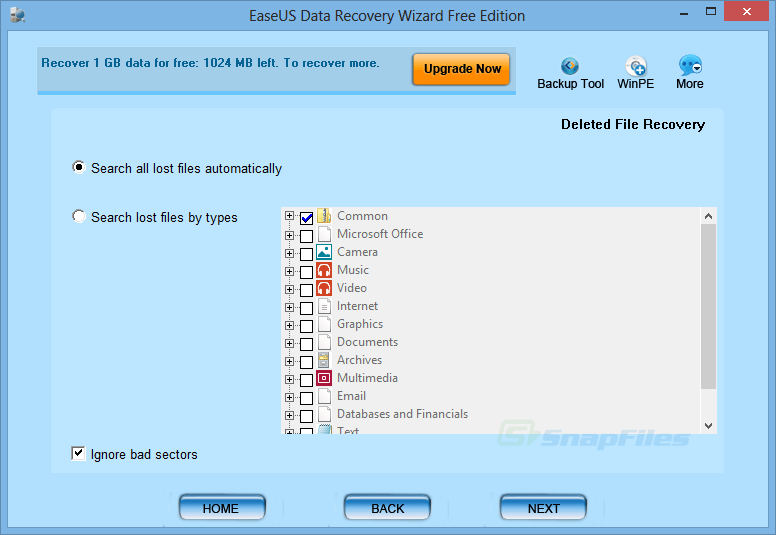Screen dimensions: 776x535
Task: Expand the Databases and Financials node
Action: 290,416
